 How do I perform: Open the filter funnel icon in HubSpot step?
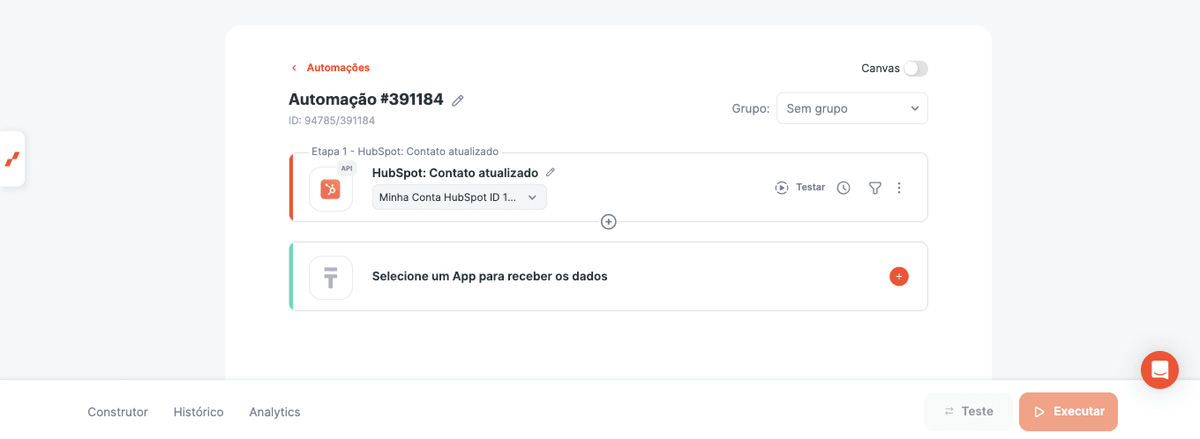[x=875, y=188]
